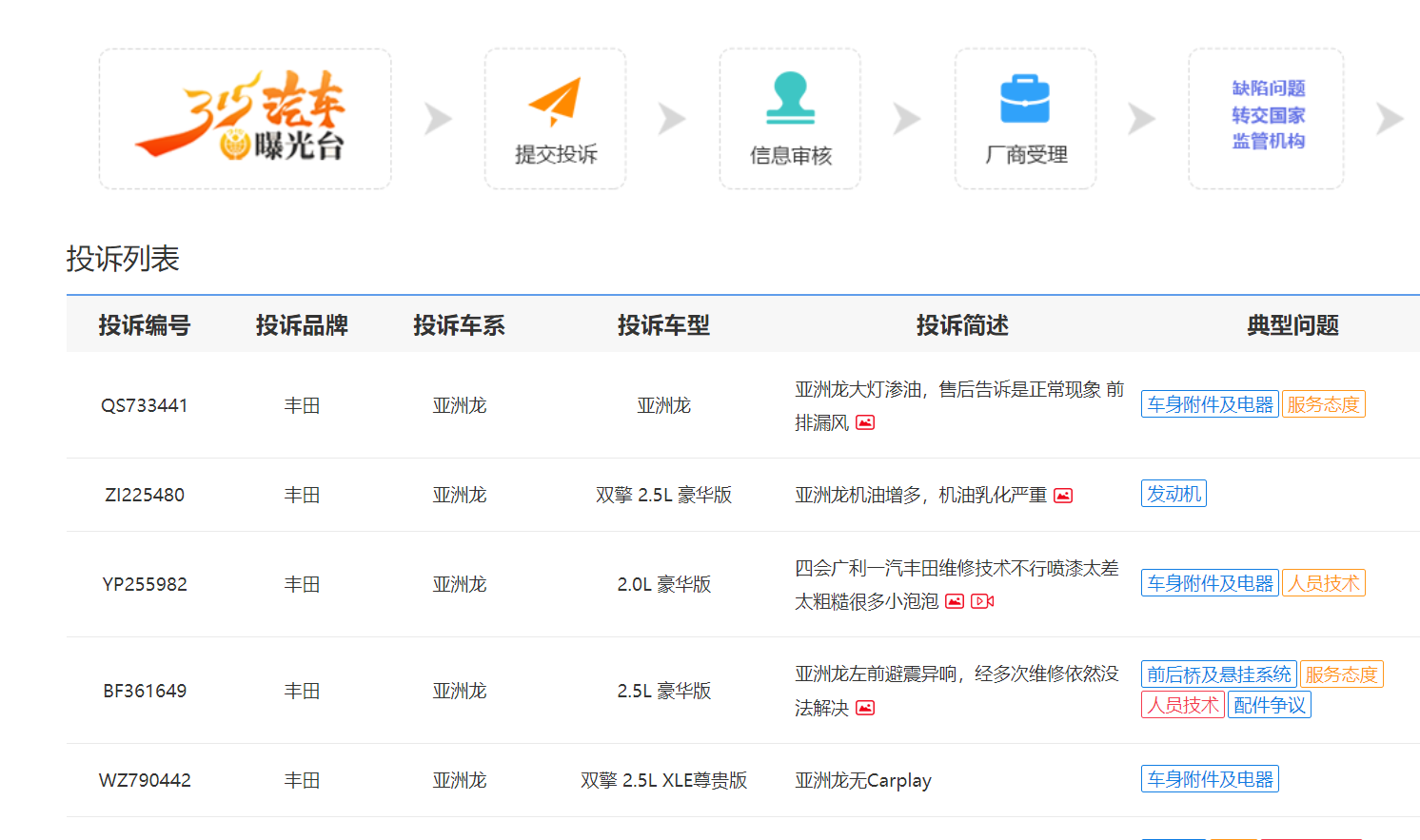Click the 缺陷问题转交国家监管机构 step box
This screenshot has height=840, width=1420.
click(x=1266, y=118)
